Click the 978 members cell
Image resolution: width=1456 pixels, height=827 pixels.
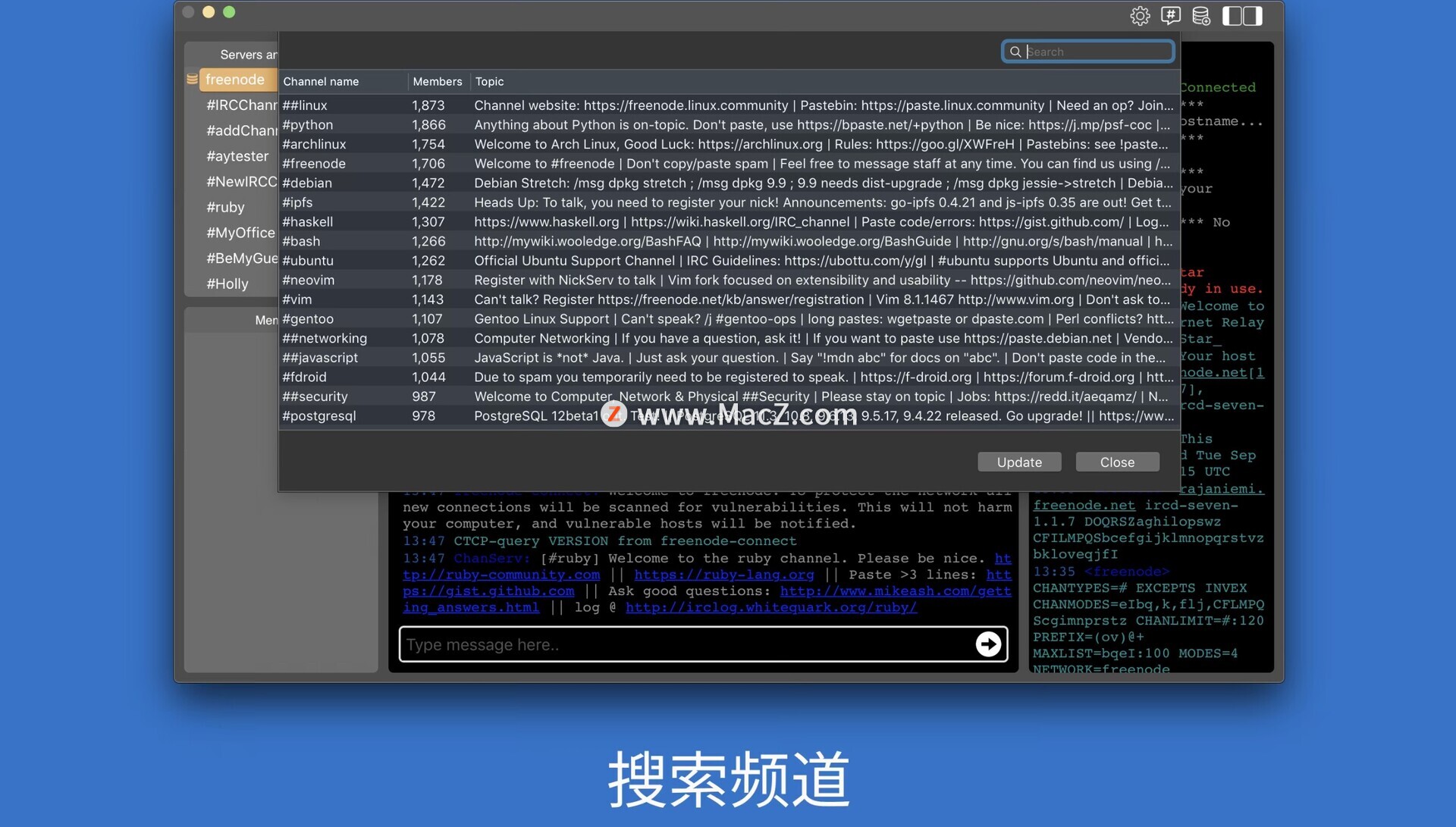[424, 416]
